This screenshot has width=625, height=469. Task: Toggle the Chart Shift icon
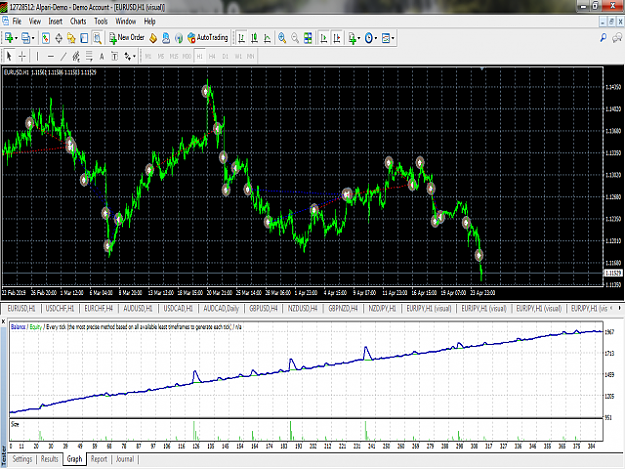tap(337, 38)
